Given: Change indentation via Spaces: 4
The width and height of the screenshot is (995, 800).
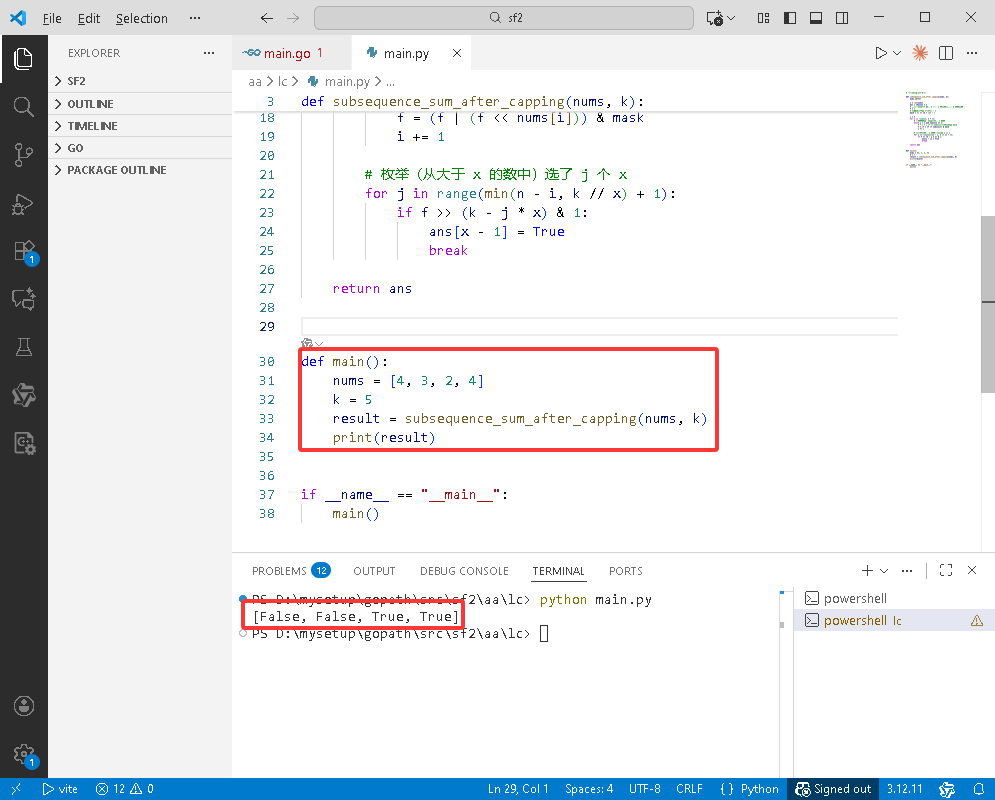Looking at the screenshot, I should [x=589, y=789].
